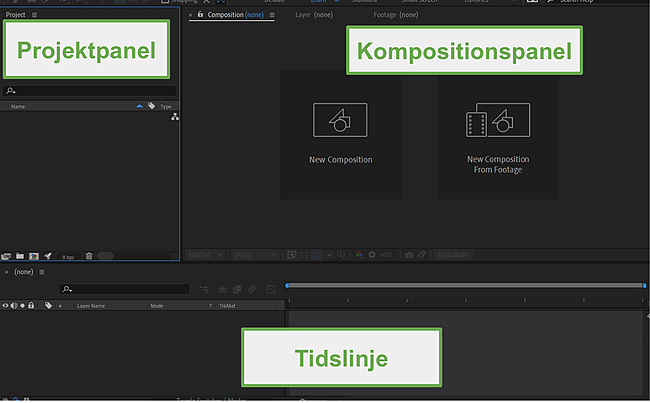650x403 pixels.
Task: Open the Composition Mini-Flowchart icon
Action: click(204, 289)
